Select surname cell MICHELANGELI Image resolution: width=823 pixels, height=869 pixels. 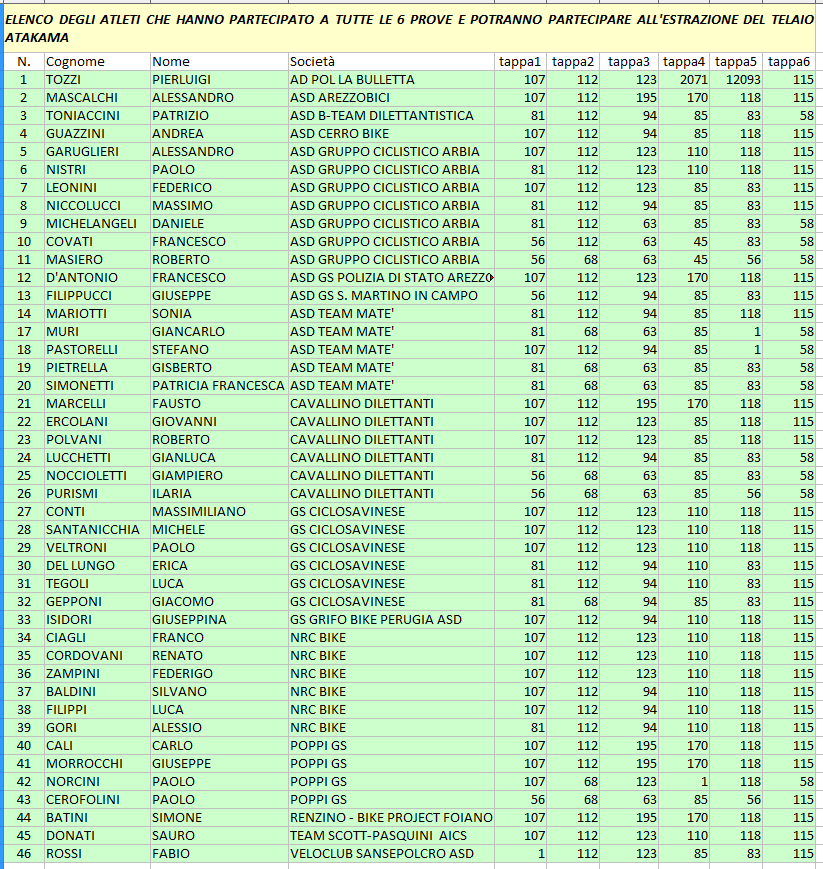tap(97, 224)
